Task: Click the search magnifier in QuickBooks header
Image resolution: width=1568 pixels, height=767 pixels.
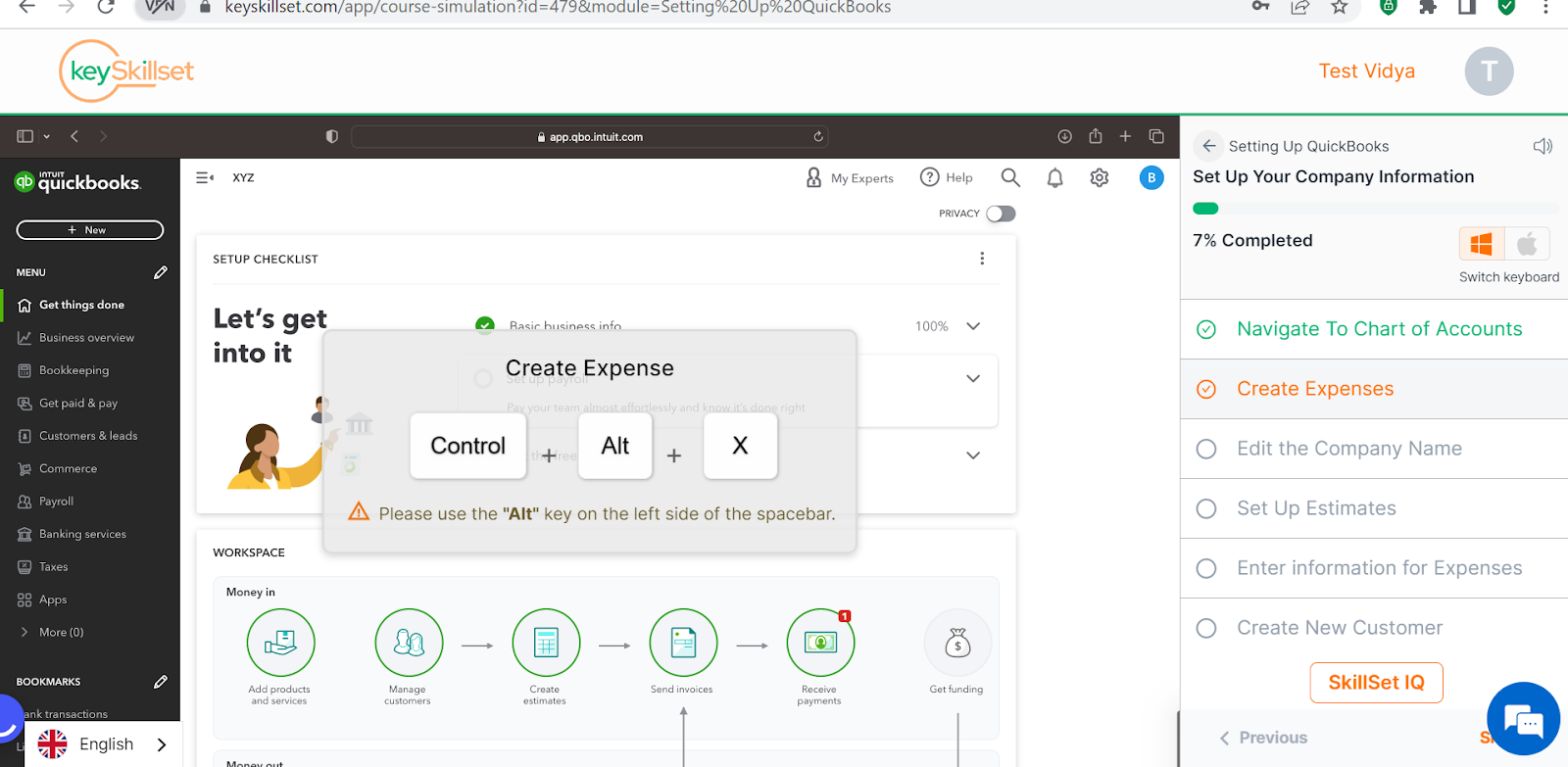Action: click(1010, 177)
